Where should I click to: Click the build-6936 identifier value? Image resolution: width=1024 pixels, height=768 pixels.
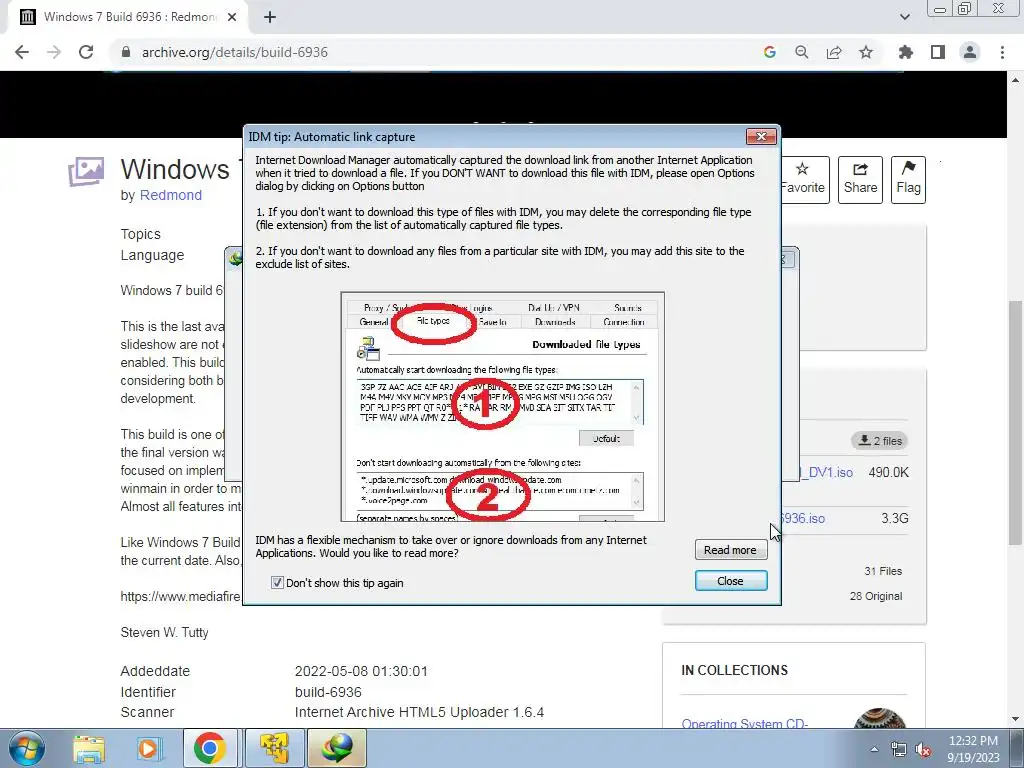pyautogui.click(x=328, y=692)
